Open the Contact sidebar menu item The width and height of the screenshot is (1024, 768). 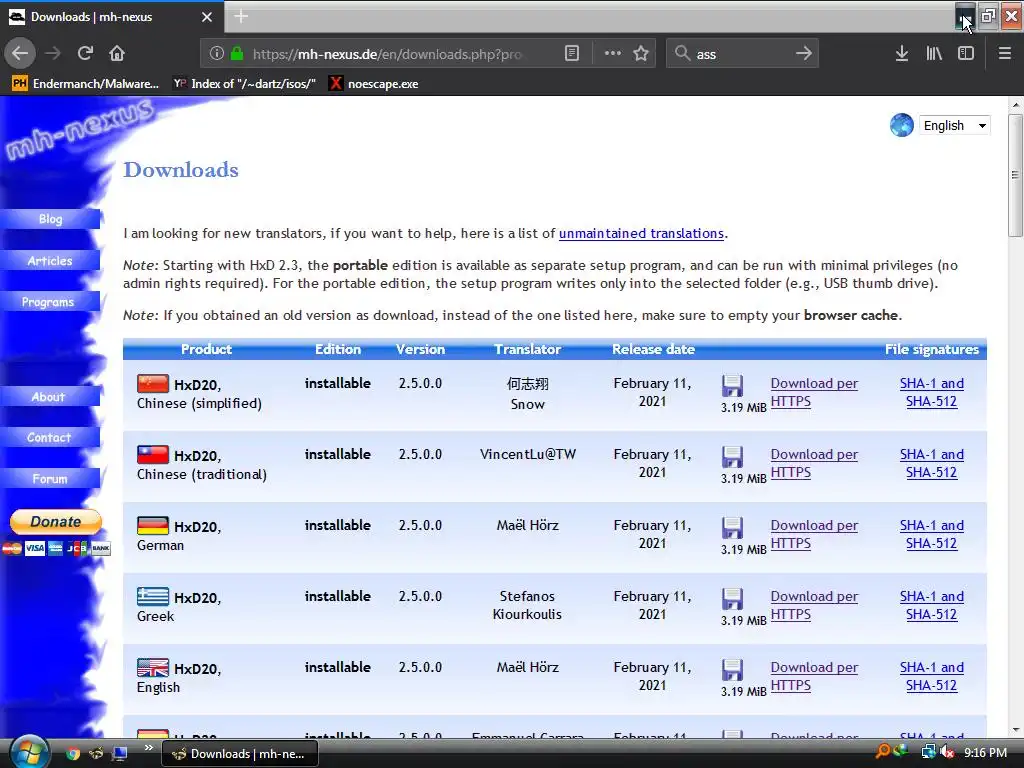coord(50,438)
